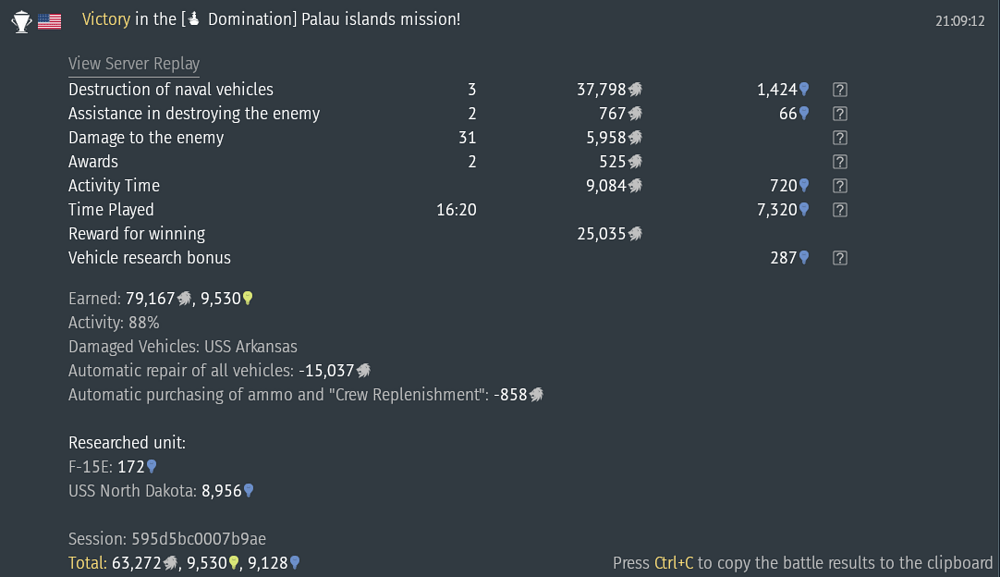Click the victory trophy icon
The width and height of the screenshot is (1000, 577).
pos(21,21)
